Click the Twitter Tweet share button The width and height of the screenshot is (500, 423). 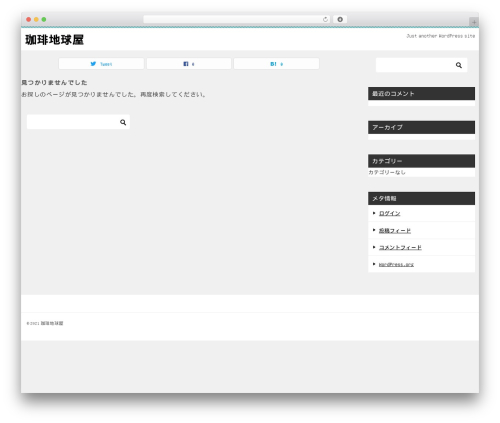[x=101, y=64]
